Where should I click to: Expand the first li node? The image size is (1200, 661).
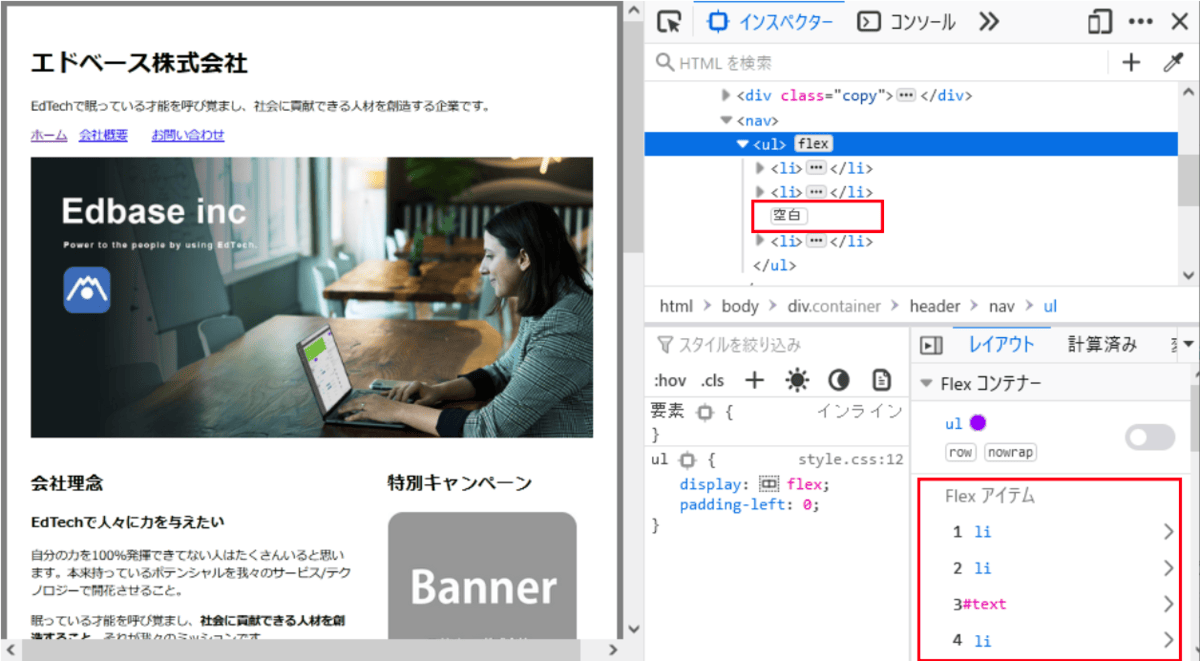[759, 168]
